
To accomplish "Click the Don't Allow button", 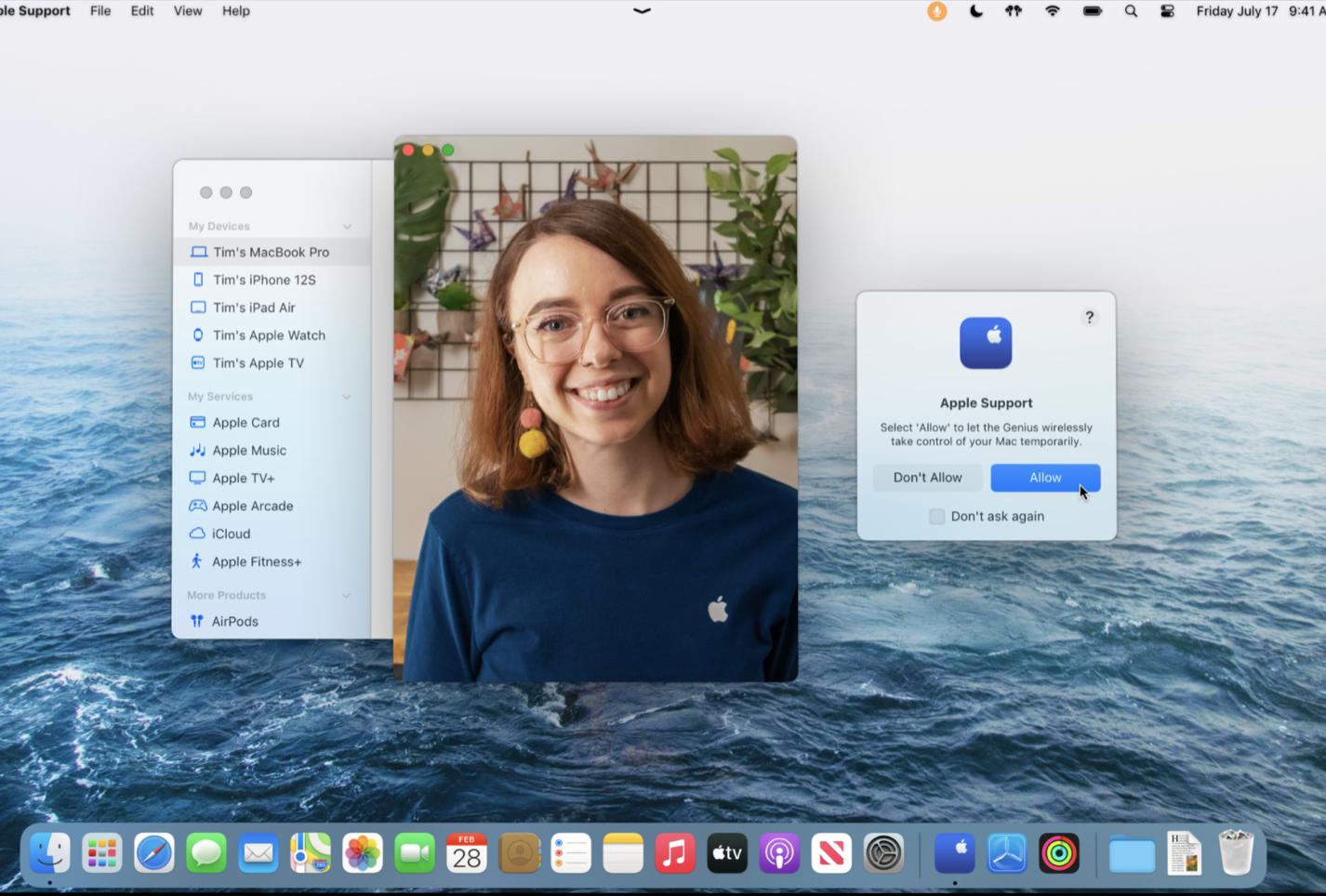I will point(927,478).
